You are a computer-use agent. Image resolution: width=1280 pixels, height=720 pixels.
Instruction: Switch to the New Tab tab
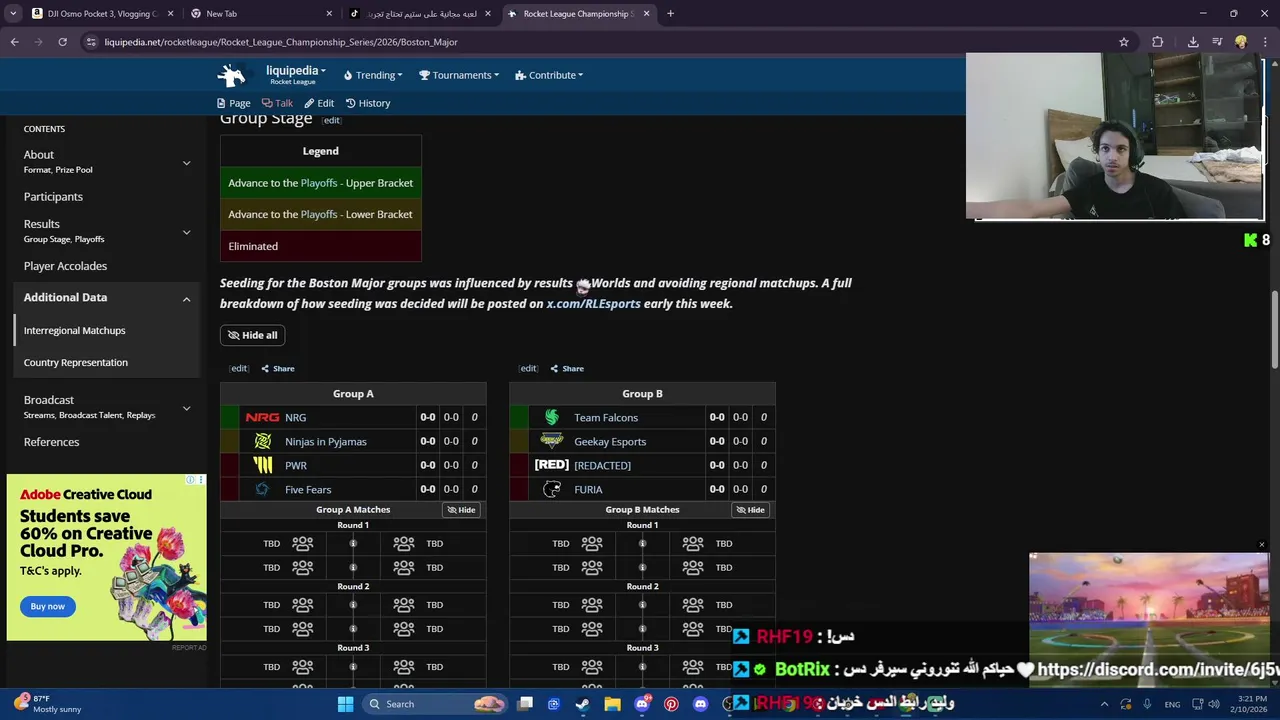(260, 14)
